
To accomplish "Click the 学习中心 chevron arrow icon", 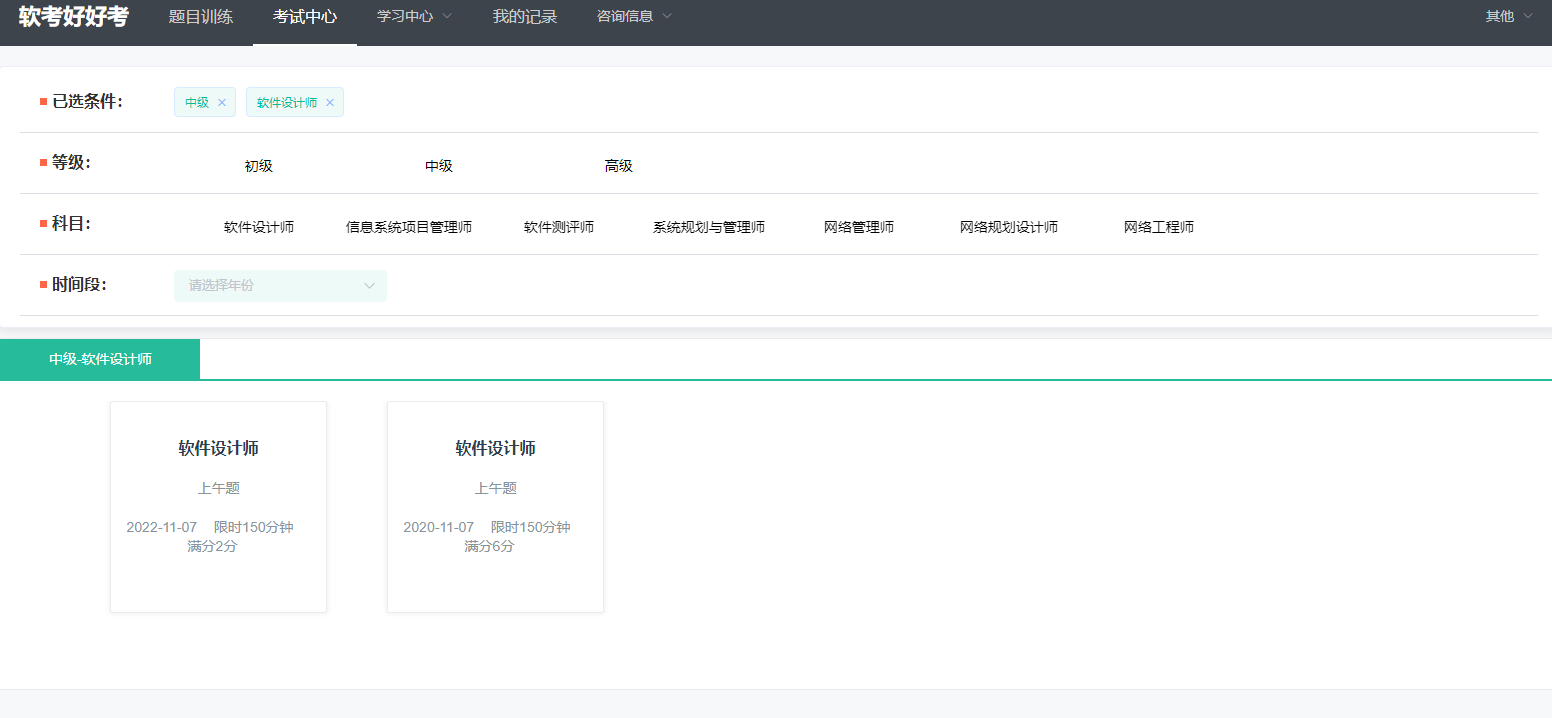I will 447,17.
